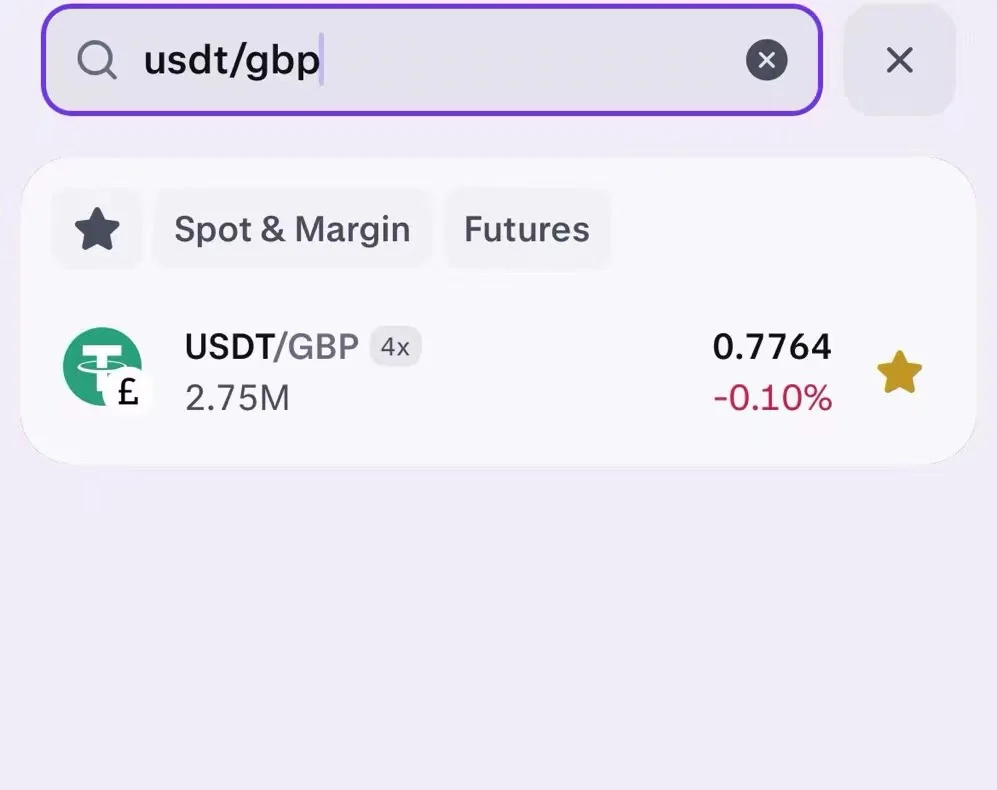The height and width of the screenshot is (790, 997).
Task: Click the grey GBP quote symbol
Action: coord(323,347)
